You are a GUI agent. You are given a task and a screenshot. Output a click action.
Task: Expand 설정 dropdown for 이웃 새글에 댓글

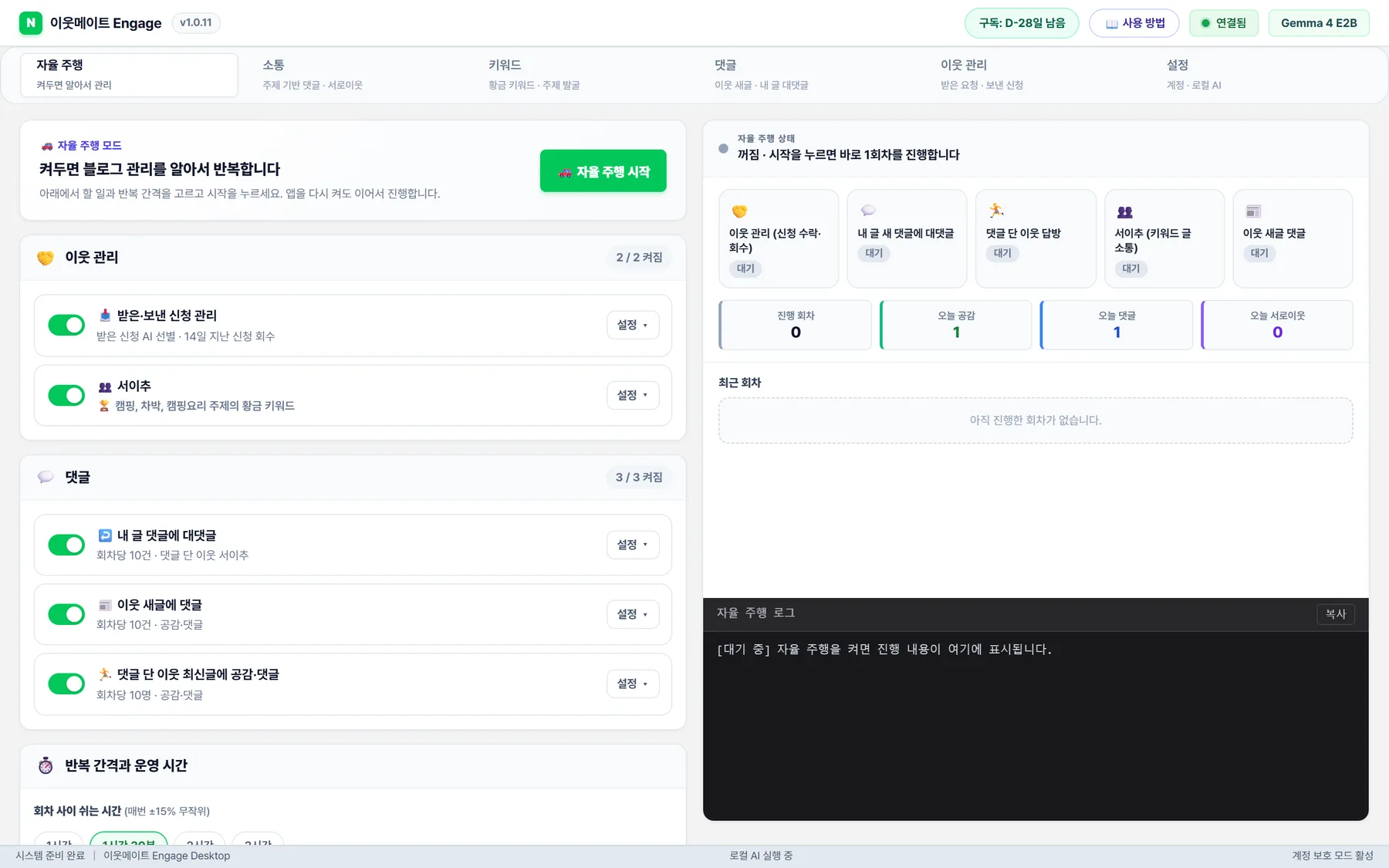[x=633, y=614]
